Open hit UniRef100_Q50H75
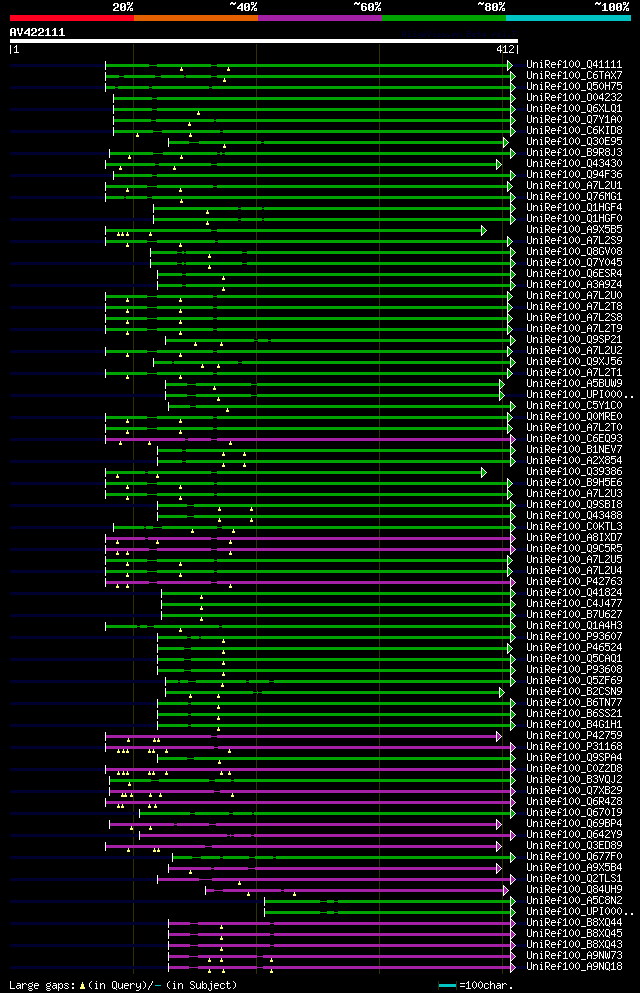This screenshot has height=993, width=640. pos(574,87)
